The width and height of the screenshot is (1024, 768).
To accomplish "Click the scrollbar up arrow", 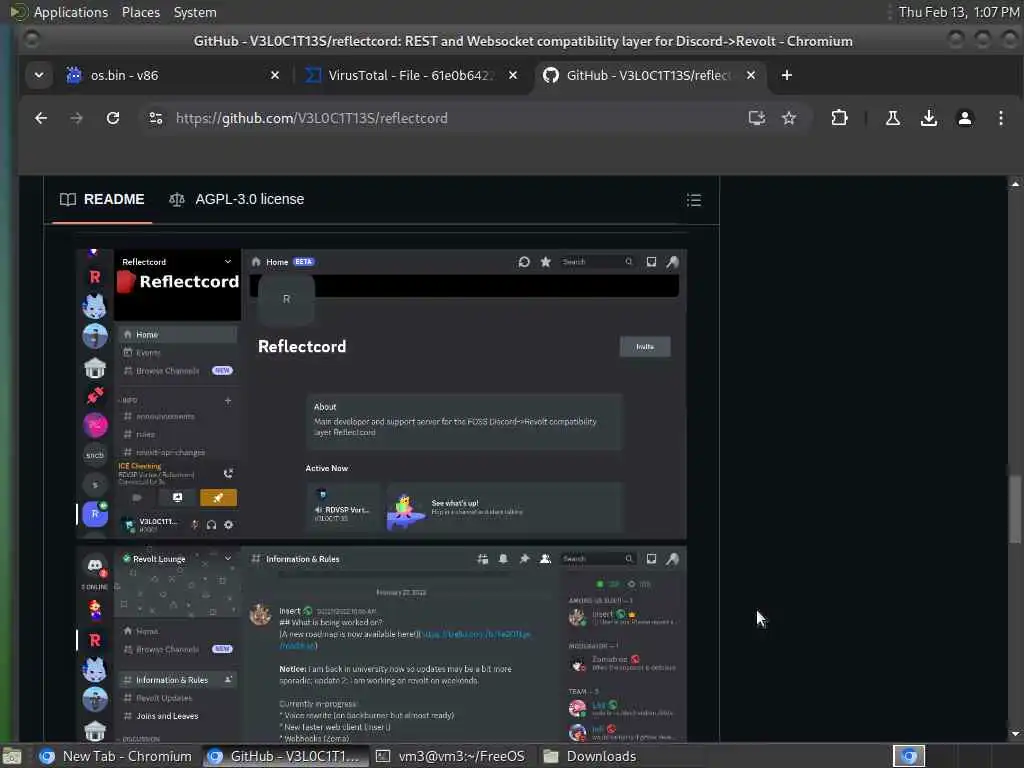I will click(1014, 184).
